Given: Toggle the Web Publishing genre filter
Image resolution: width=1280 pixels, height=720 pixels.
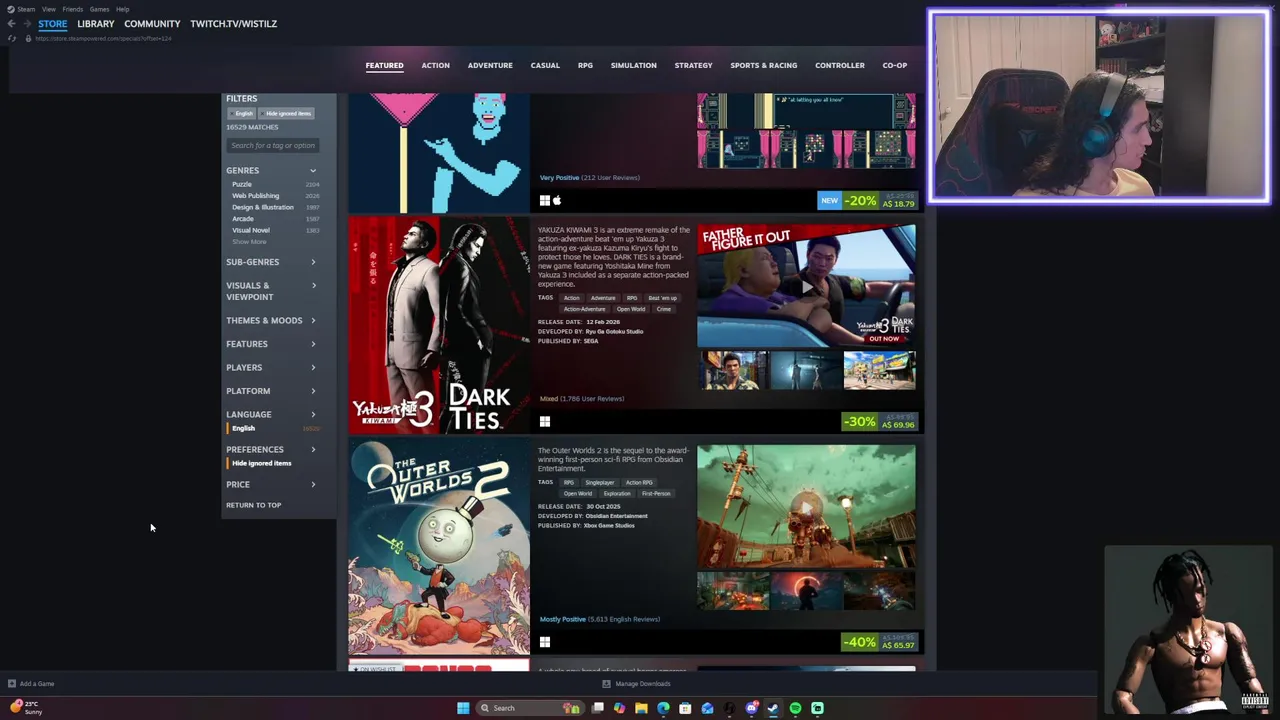Looking at the screenshot, I should click(255, 196).
